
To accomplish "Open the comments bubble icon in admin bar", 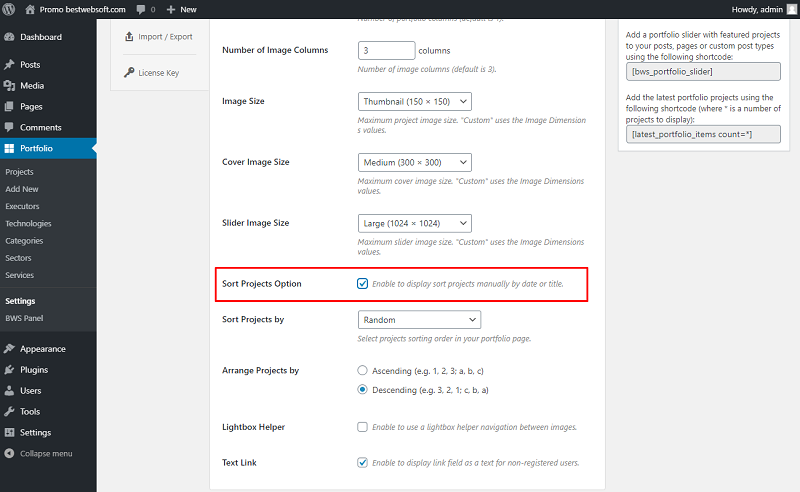I will [x=141, y=9].
